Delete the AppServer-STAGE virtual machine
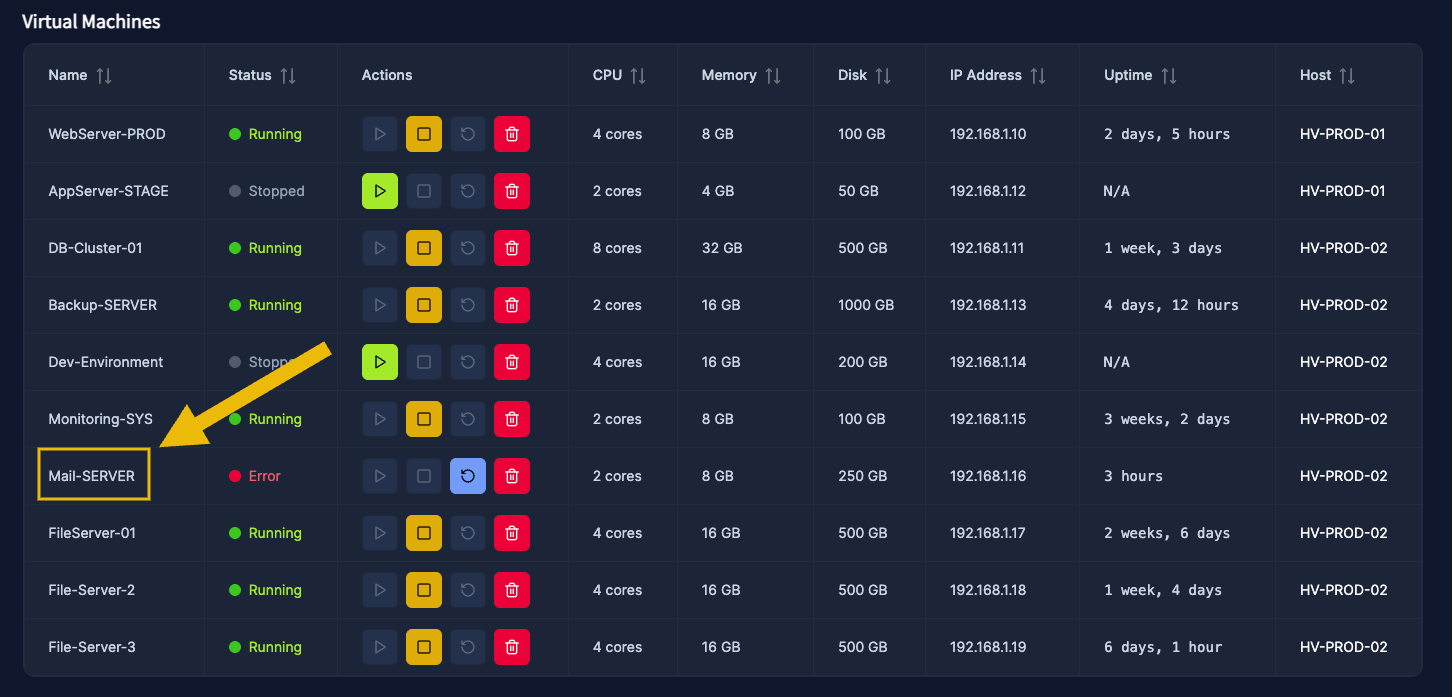The height and width of the screenshot is (697, 1453). pyautogui.click(x=512, y=191)
